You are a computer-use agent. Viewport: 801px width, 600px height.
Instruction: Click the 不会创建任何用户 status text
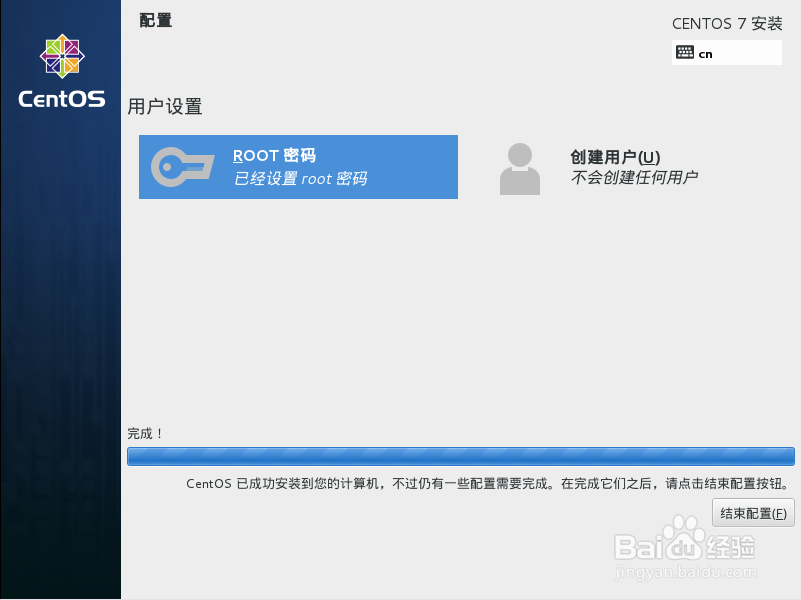[634, 177]
